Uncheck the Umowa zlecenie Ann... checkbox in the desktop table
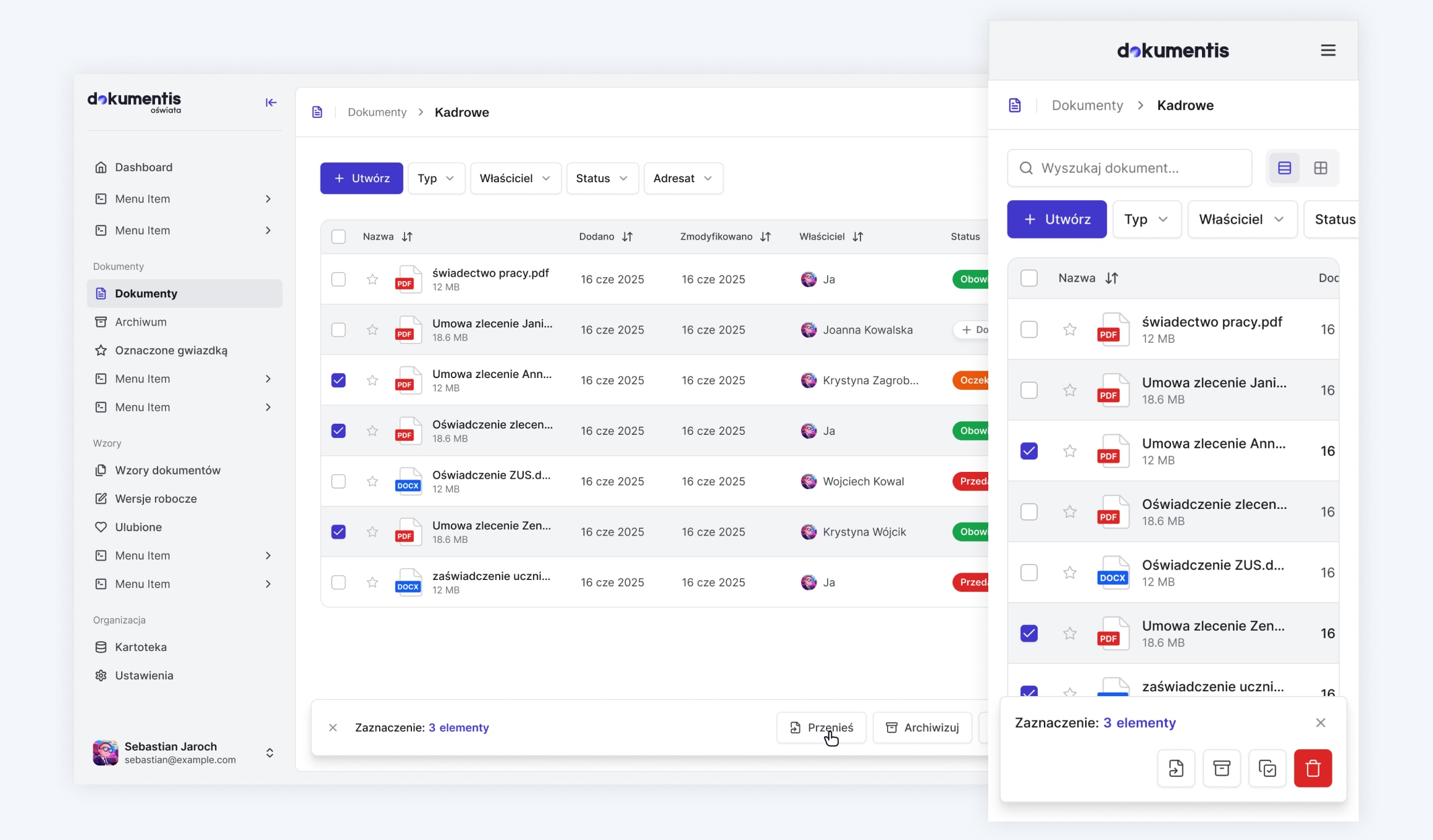The height and width of the screenshot is (840, 1433). coord(338,380)
